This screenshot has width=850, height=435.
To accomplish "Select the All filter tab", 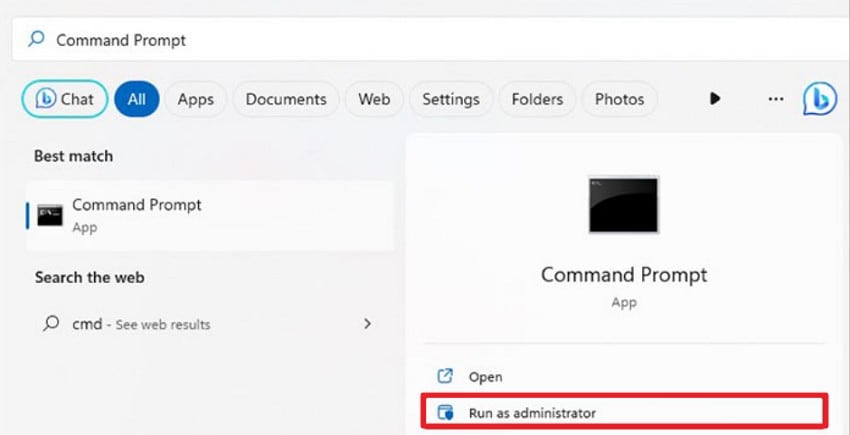I will coord(137,99).
